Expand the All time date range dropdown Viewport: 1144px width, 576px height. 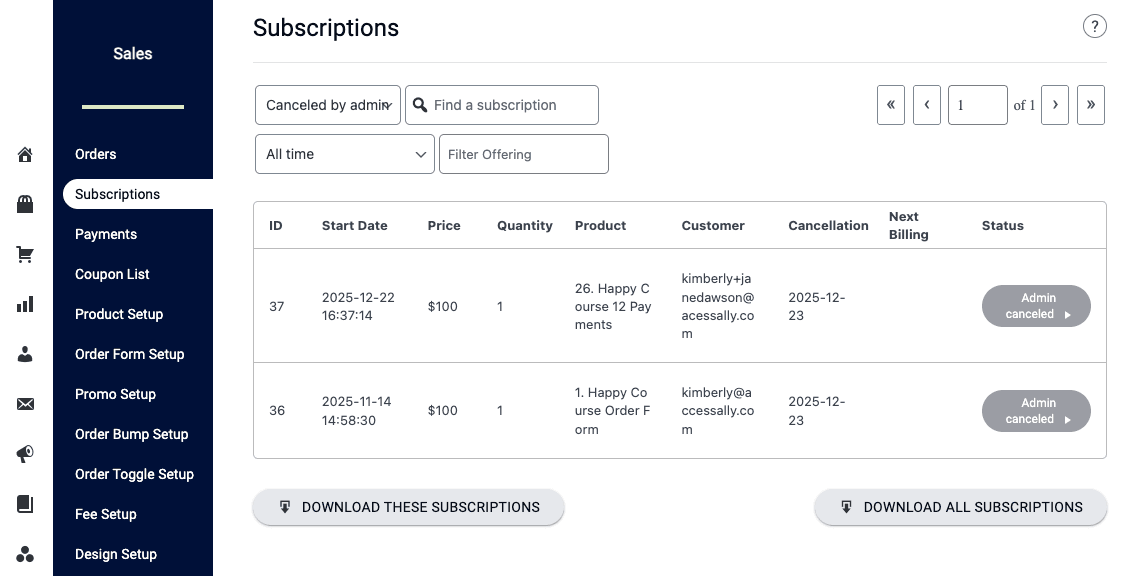[x=344, y=154]
